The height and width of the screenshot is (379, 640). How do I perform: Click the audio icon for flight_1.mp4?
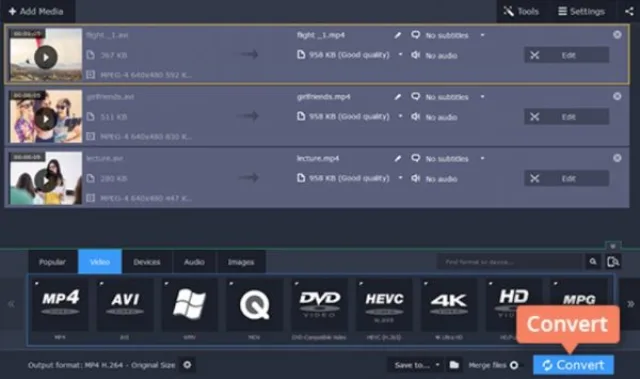pos(416,55)
